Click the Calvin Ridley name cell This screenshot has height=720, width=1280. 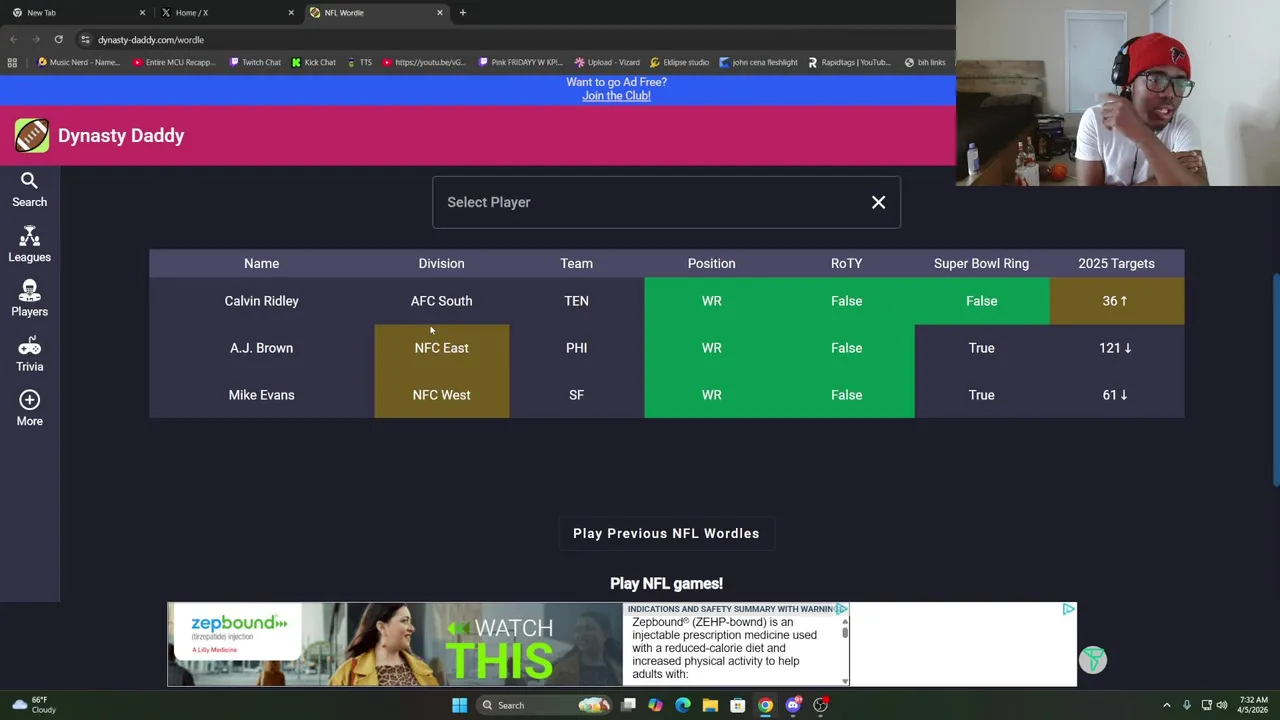261,301
